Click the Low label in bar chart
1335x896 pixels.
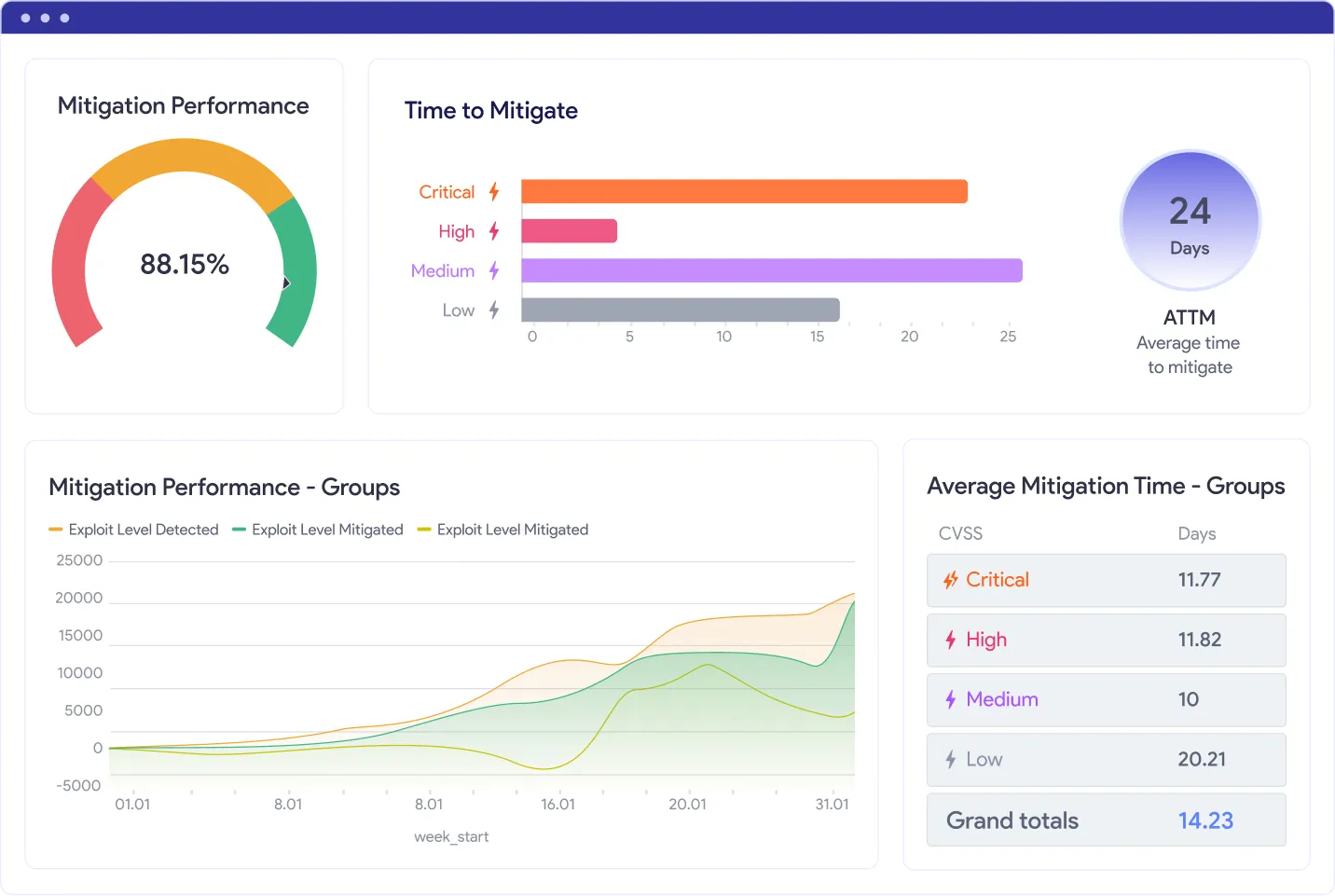(459, 310)
